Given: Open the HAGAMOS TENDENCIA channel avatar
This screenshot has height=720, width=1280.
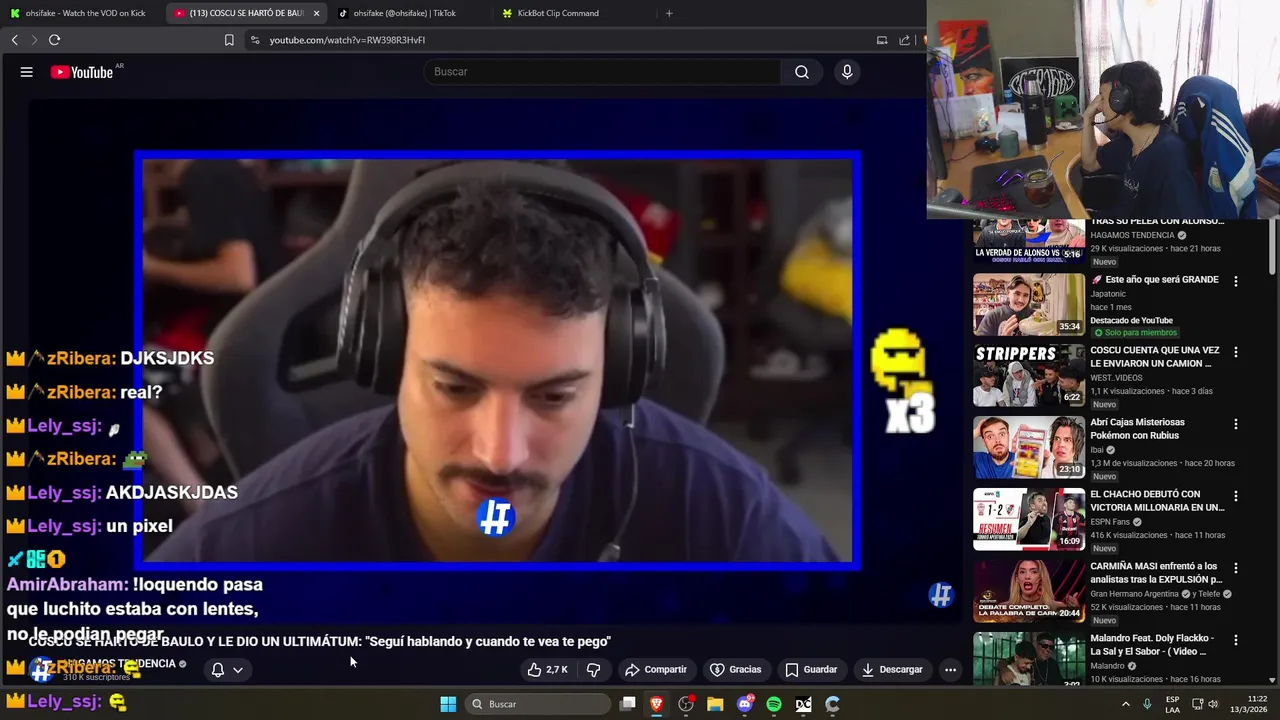Looking at the screenshot, I should pos(41,669).
